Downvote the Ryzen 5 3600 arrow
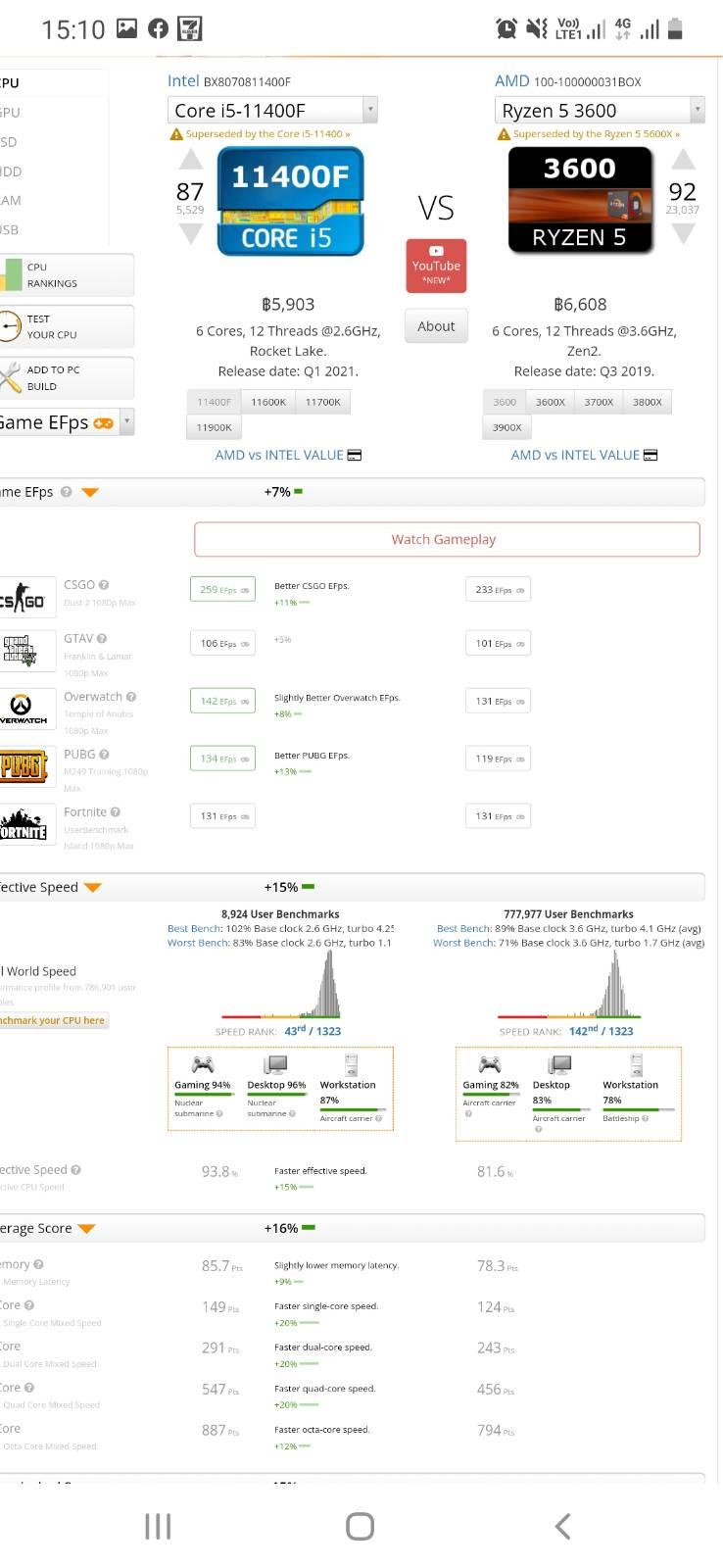This screenshot has width=723, height=1568. point(684,233)
